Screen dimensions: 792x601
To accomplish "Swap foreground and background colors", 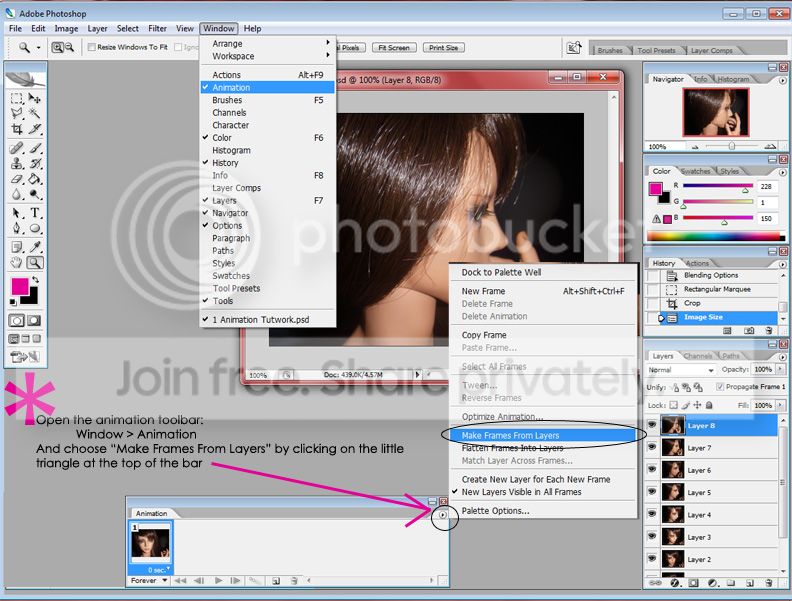I will 35,280.
